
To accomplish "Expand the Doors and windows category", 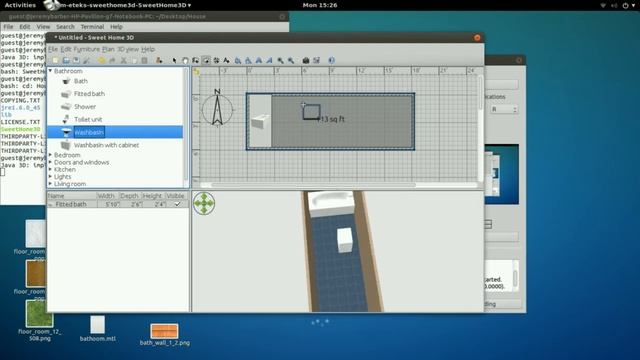I will click(50, 162).
